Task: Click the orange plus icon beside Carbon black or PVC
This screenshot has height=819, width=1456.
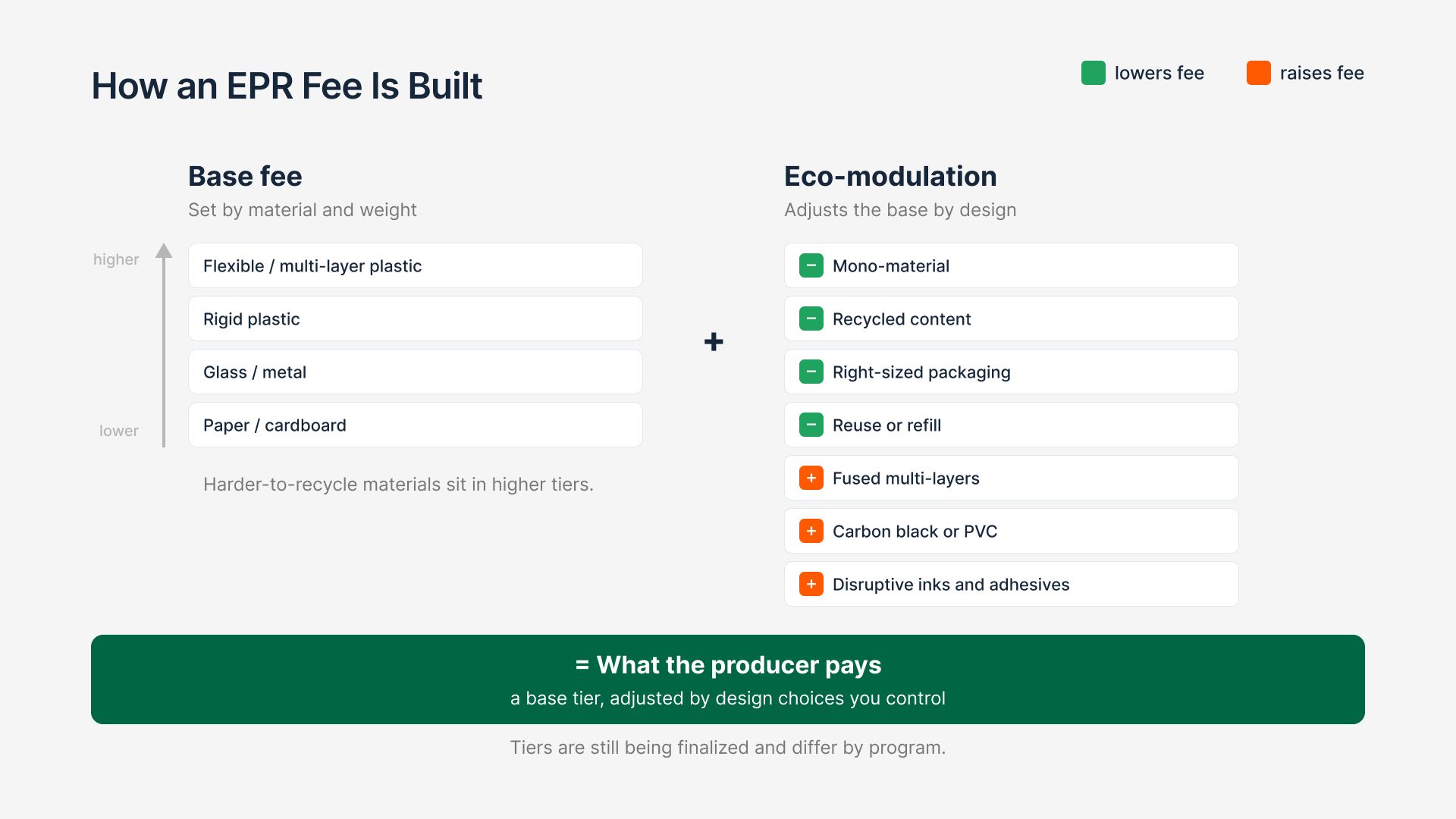Action: click(x=811, y=531)
